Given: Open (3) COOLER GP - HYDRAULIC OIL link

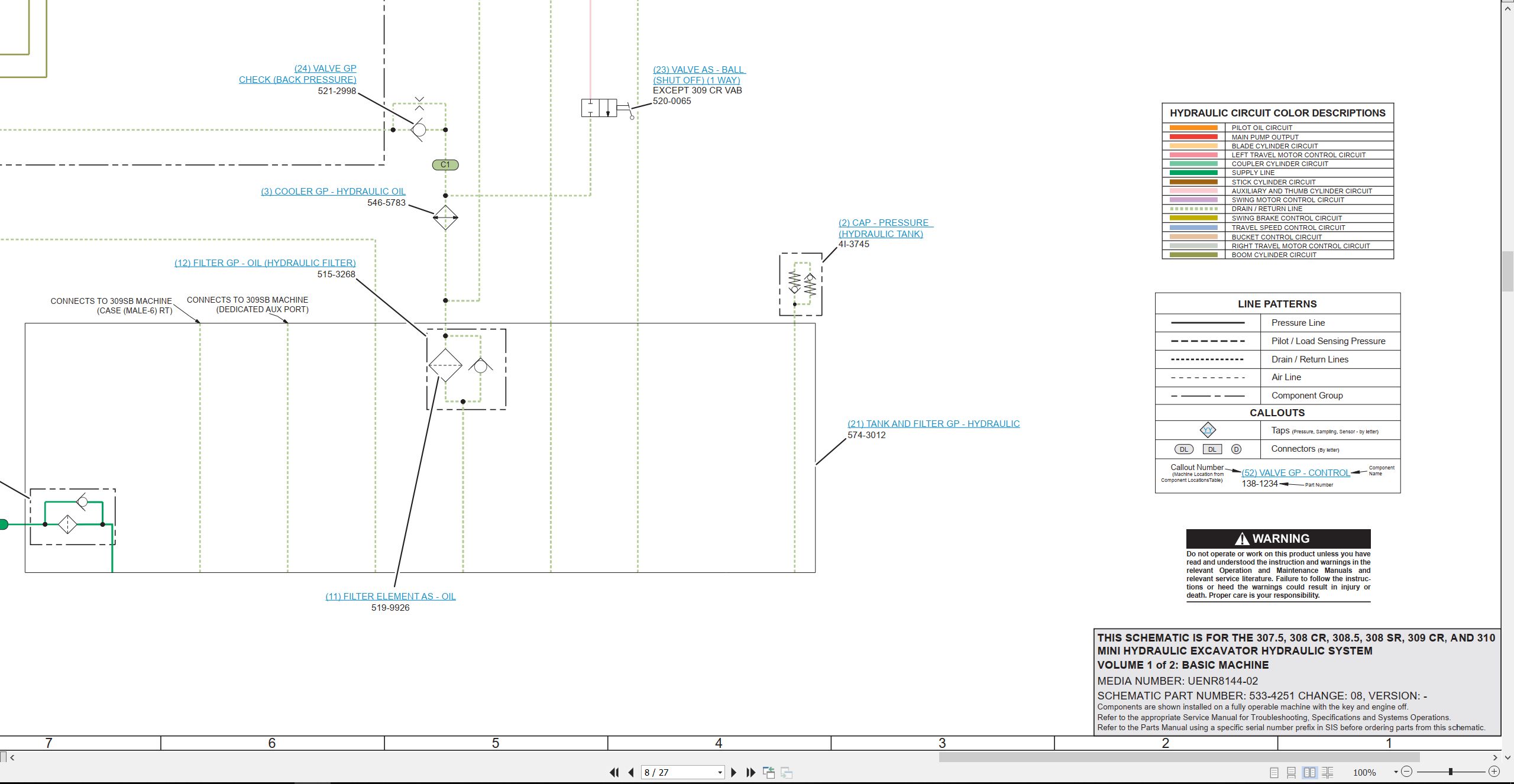Looking at the screenshot, I should (333, 192).
